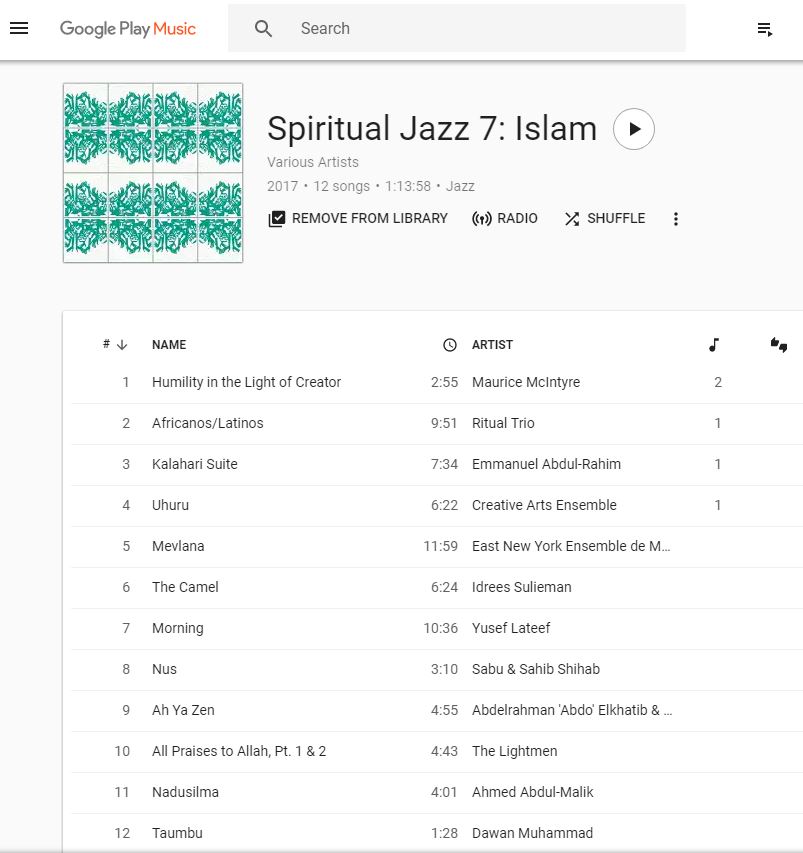Open artist East New York Ensemble de M…
The width and height of the screenshot is (803, 853).
point(571,546)
